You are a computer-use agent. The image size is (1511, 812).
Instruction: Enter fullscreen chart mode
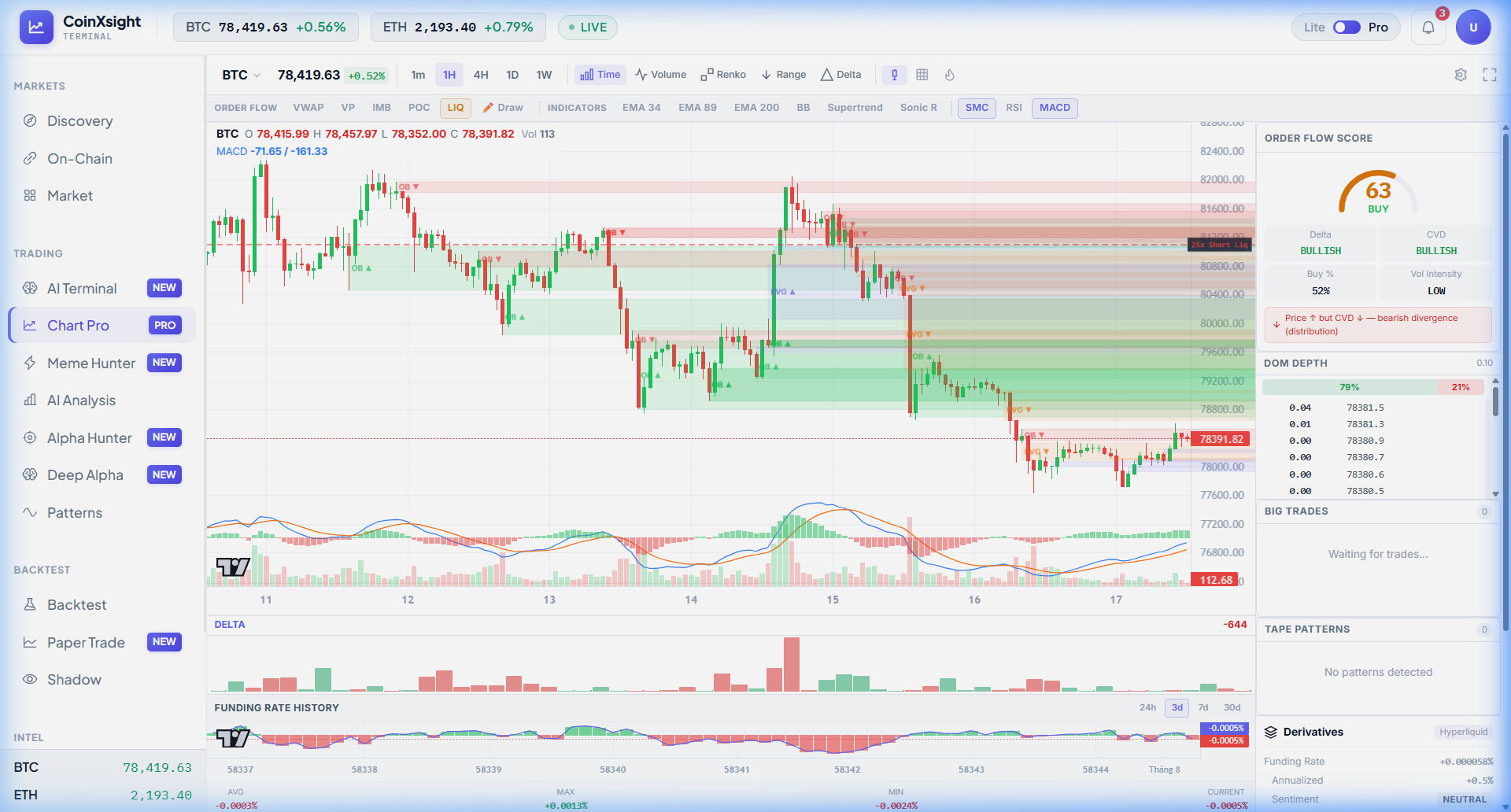1490,75
